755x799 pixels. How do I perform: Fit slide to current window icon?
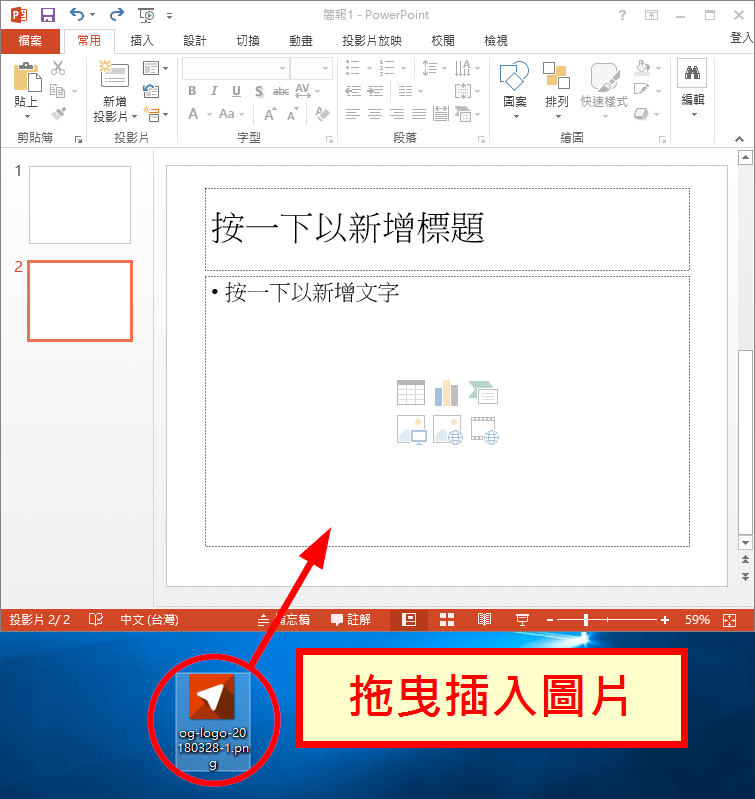tap(729, 620)
